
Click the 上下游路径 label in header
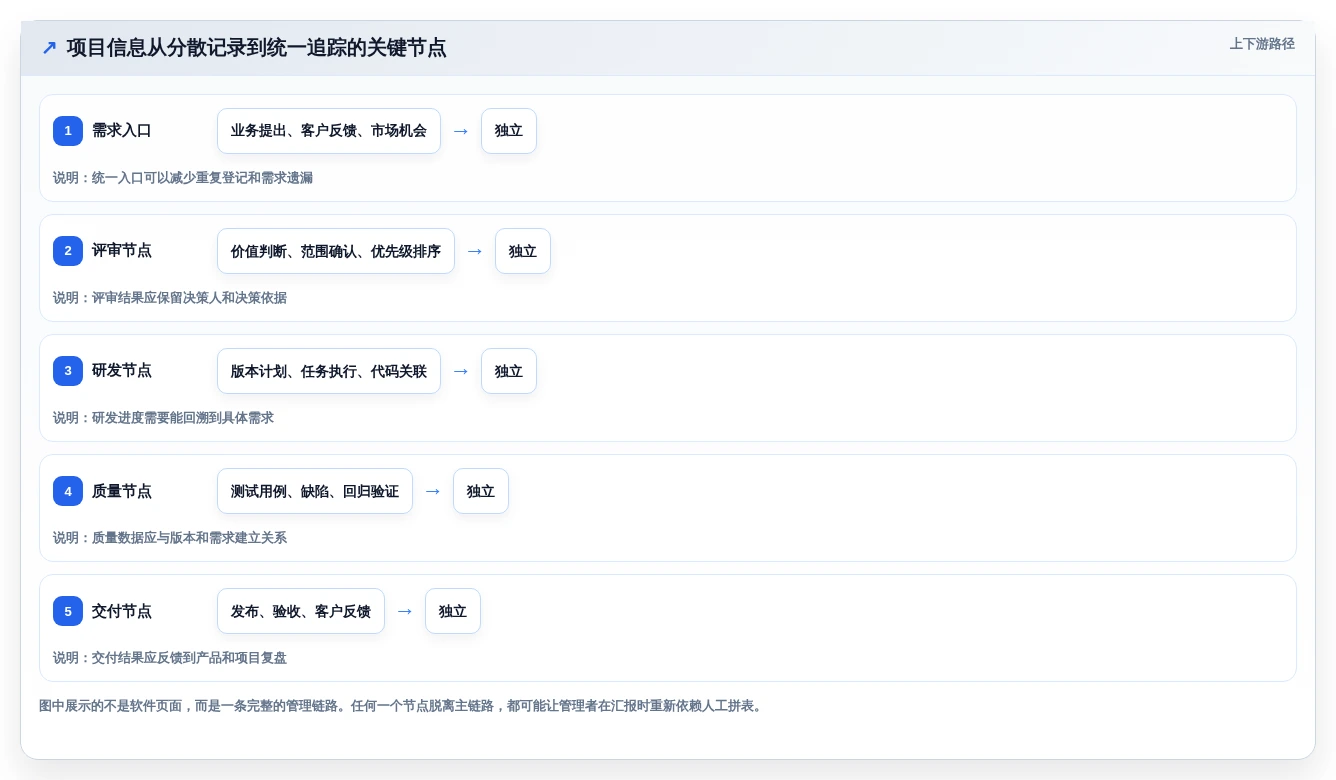coord(1262,44)
